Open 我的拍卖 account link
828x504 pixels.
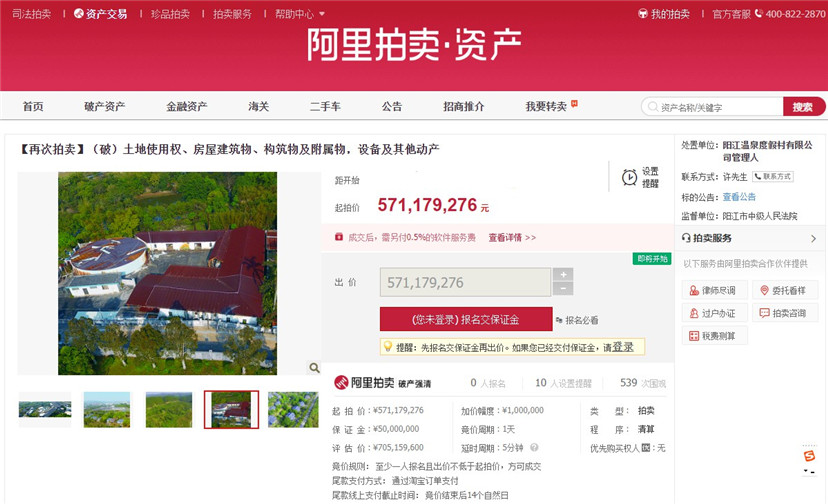click(664, 14)
